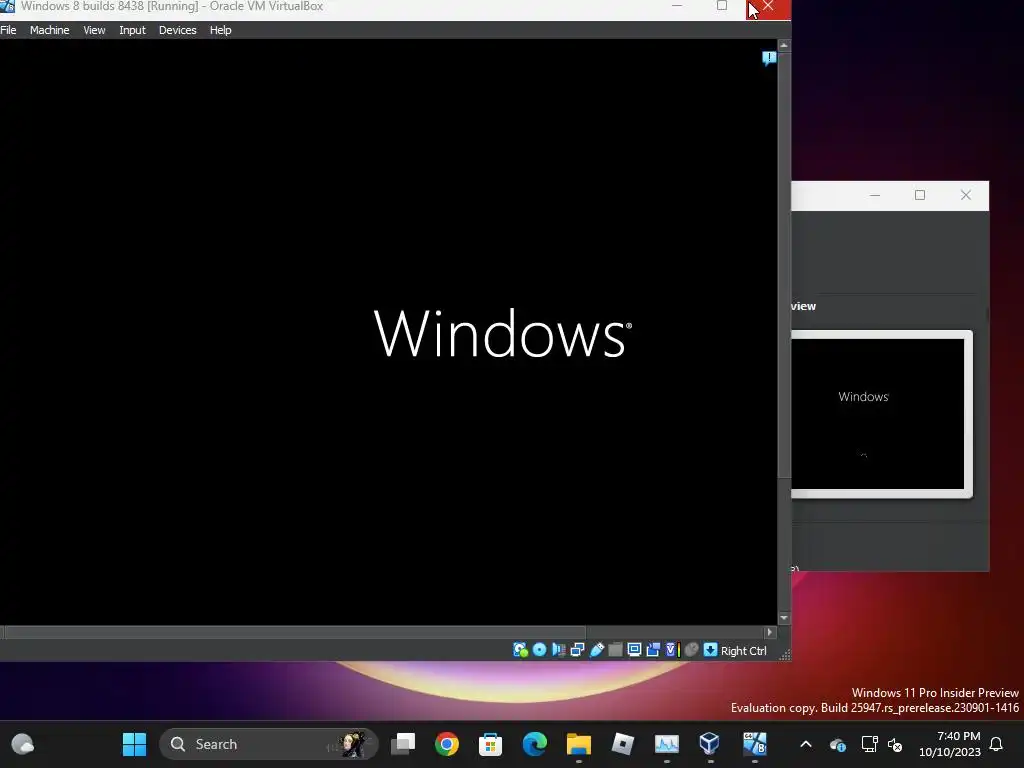Open Roblox from the taskbar
Screen dimensions: 1024x768
pyautogui.click(x=622, y=744)
